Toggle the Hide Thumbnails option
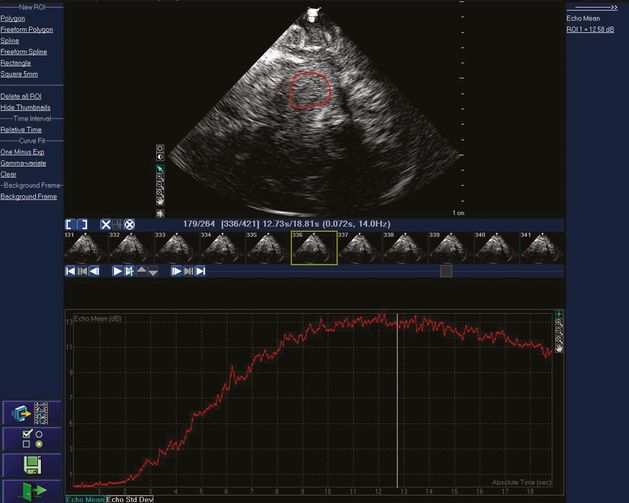The width and height of the screenshot is (629, 503). [25, 107]
